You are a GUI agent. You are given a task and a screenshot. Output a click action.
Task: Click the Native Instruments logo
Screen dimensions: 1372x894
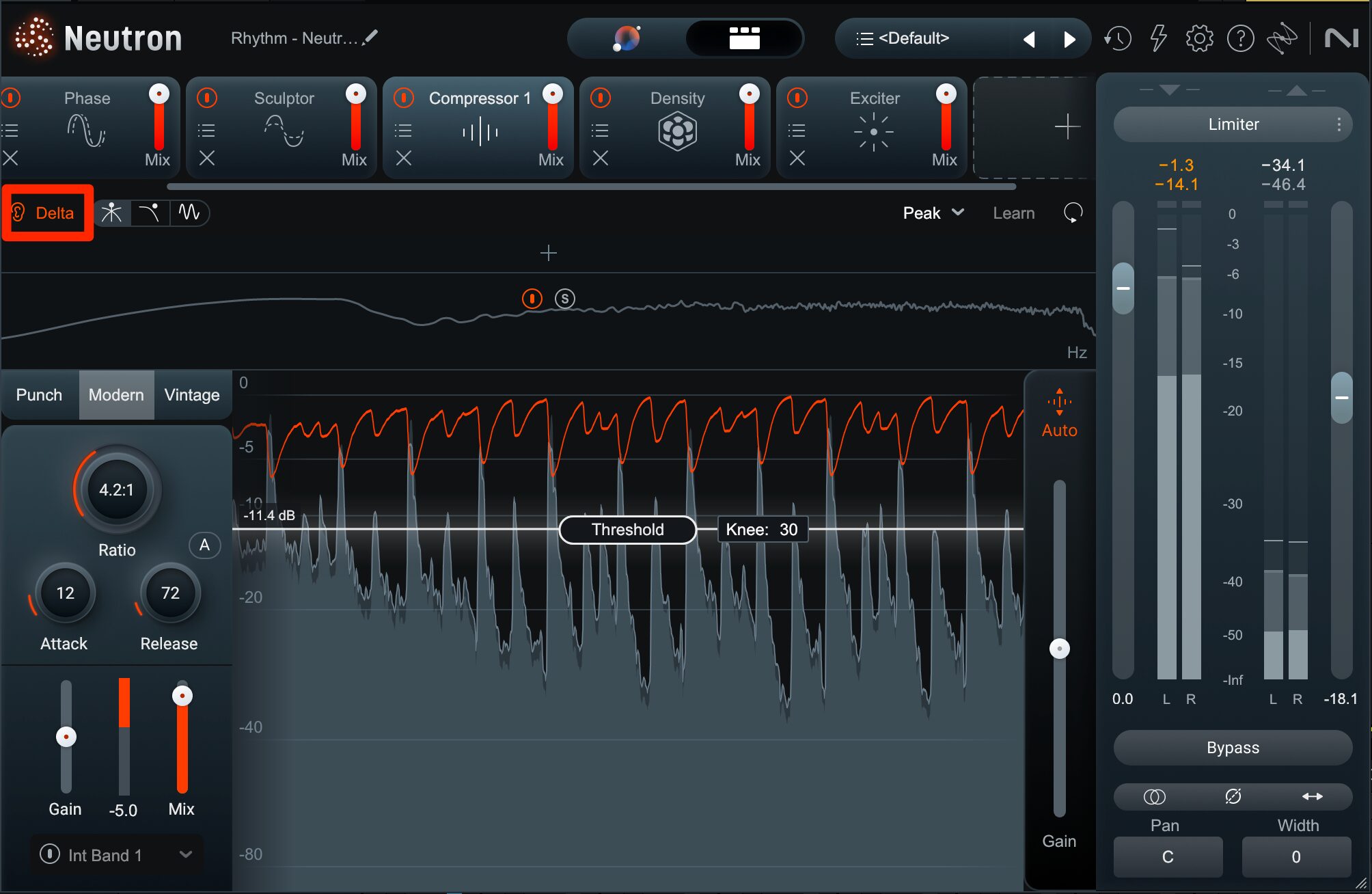coord(1341,38)
